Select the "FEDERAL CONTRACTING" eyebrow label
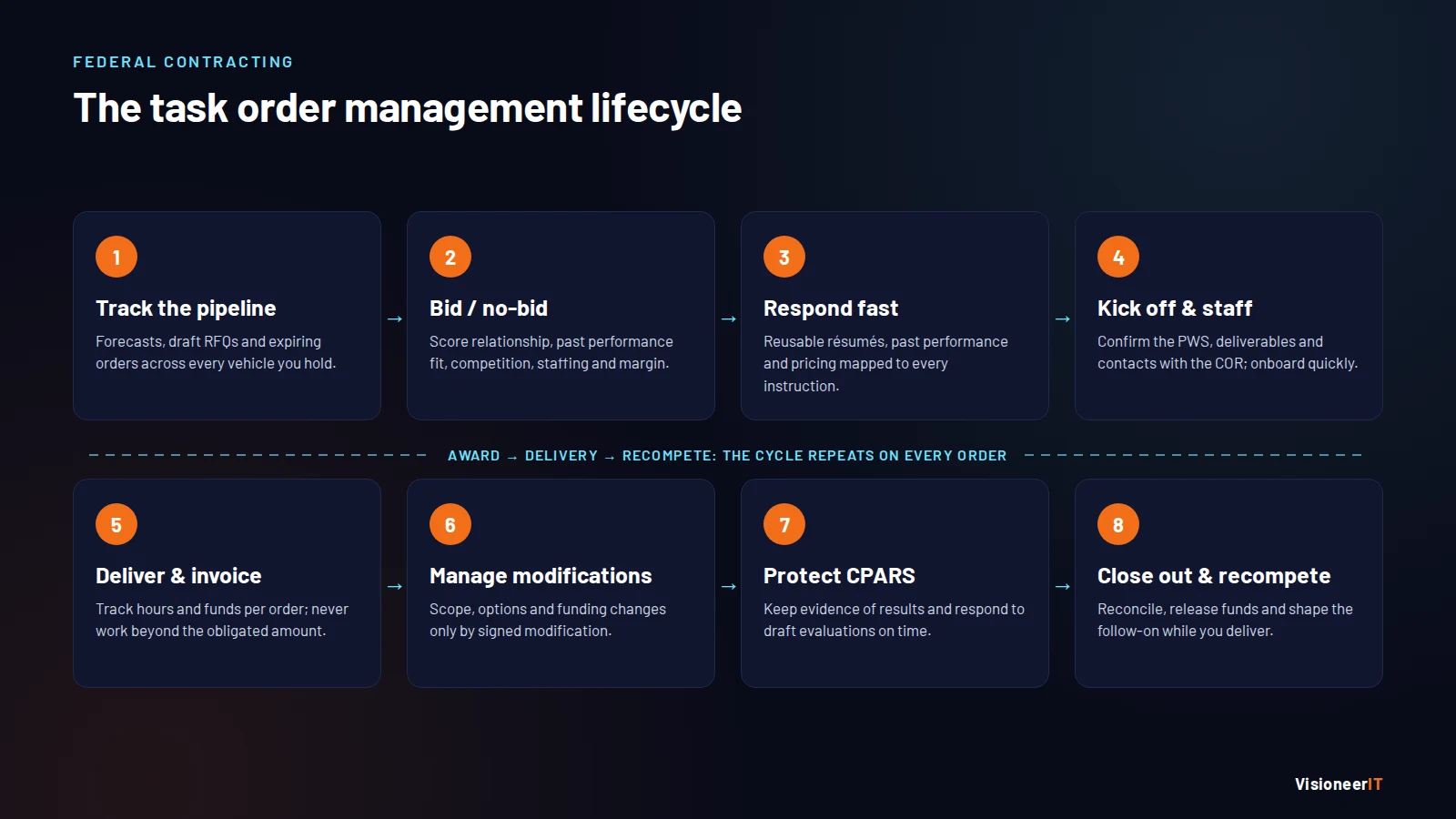 [183, 62]
